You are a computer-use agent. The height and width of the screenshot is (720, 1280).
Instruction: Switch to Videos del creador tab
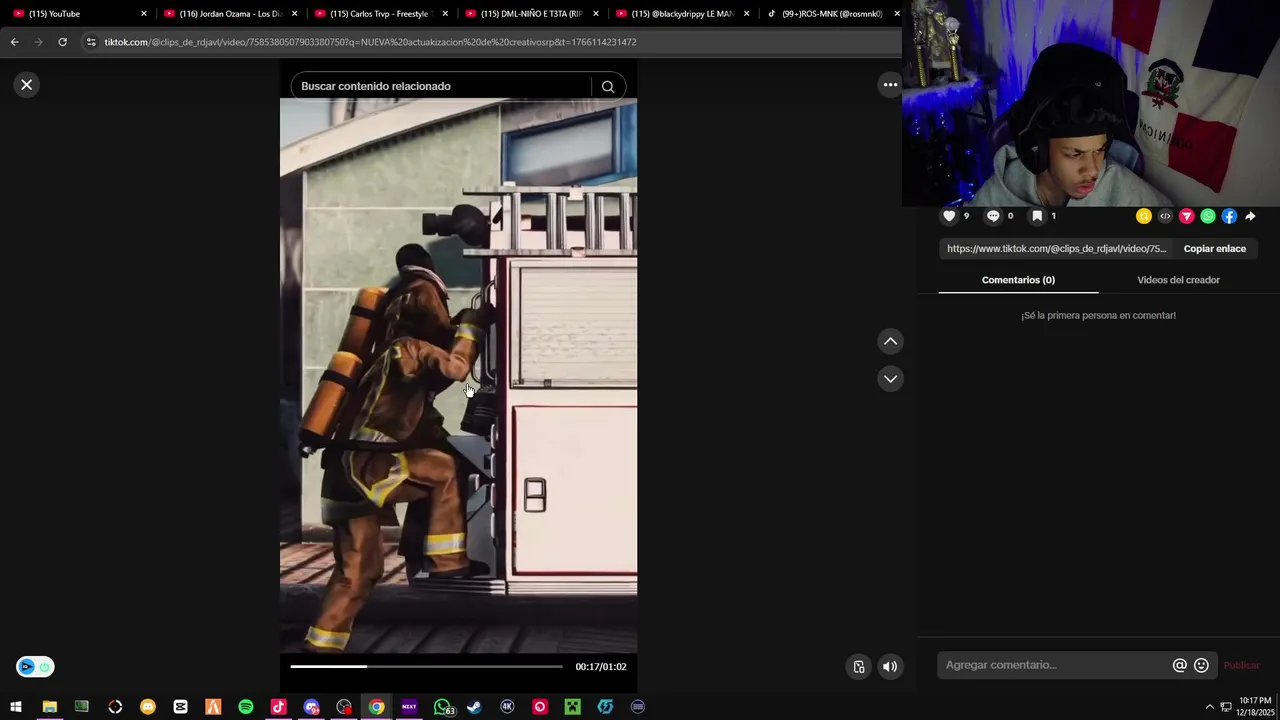pos(1178,280)
